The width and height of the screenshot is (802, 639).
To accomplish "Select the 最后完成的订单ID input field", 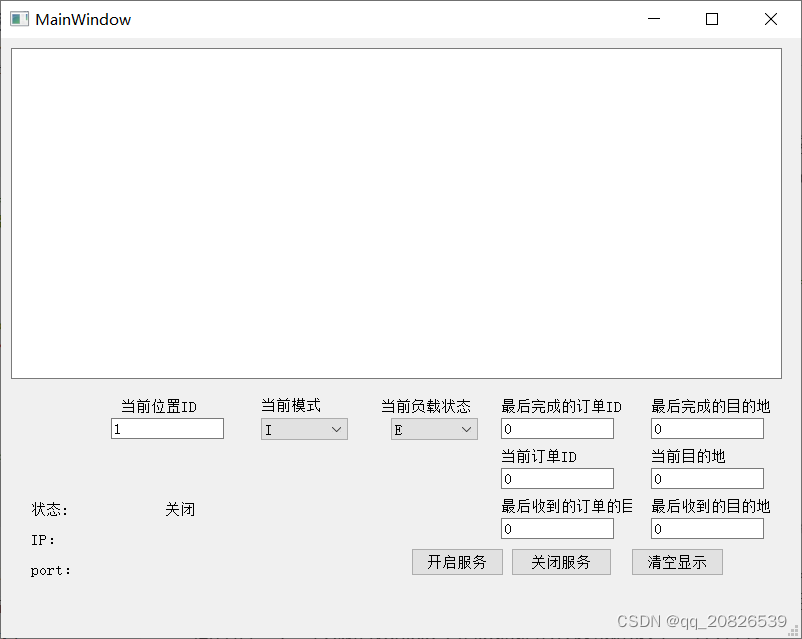I will coord(556,428).
